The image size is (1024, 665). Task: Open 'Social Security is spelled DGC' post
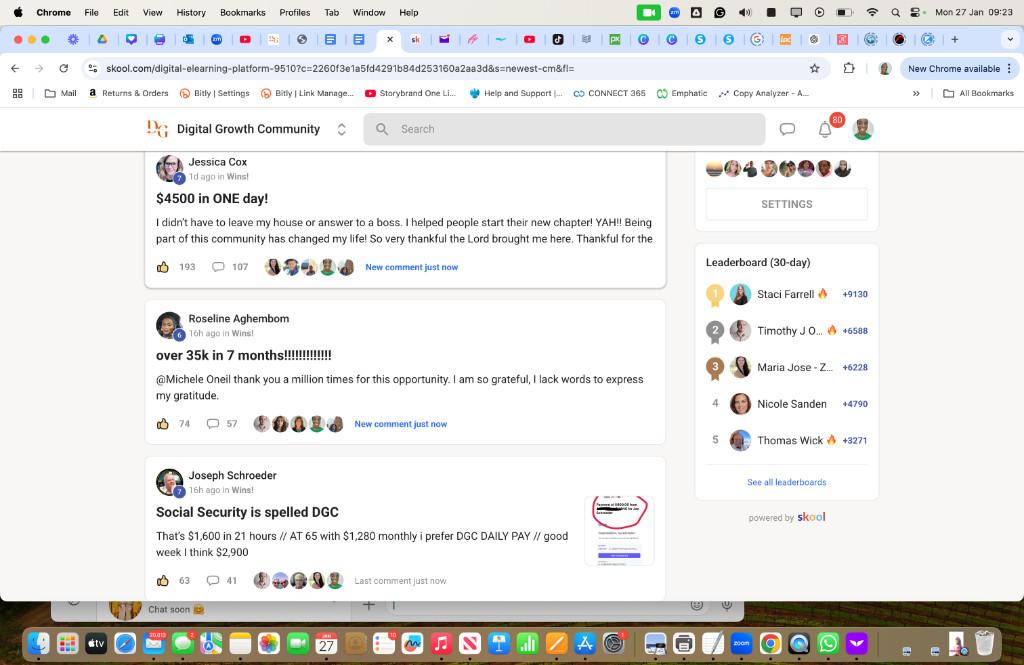coord(247,512)
